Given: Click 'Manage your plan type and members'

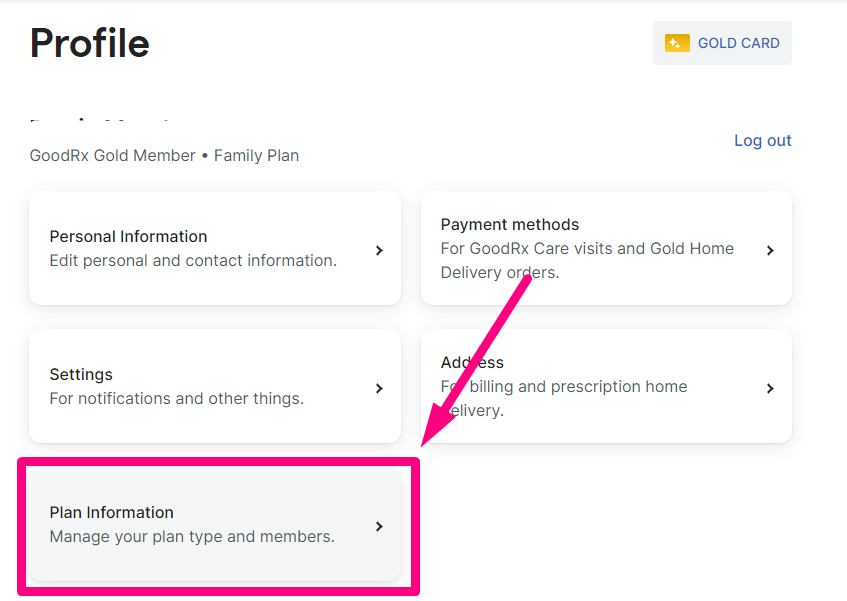Looking at the screenshot, I should pyautogui.click(x=192, y=537).
